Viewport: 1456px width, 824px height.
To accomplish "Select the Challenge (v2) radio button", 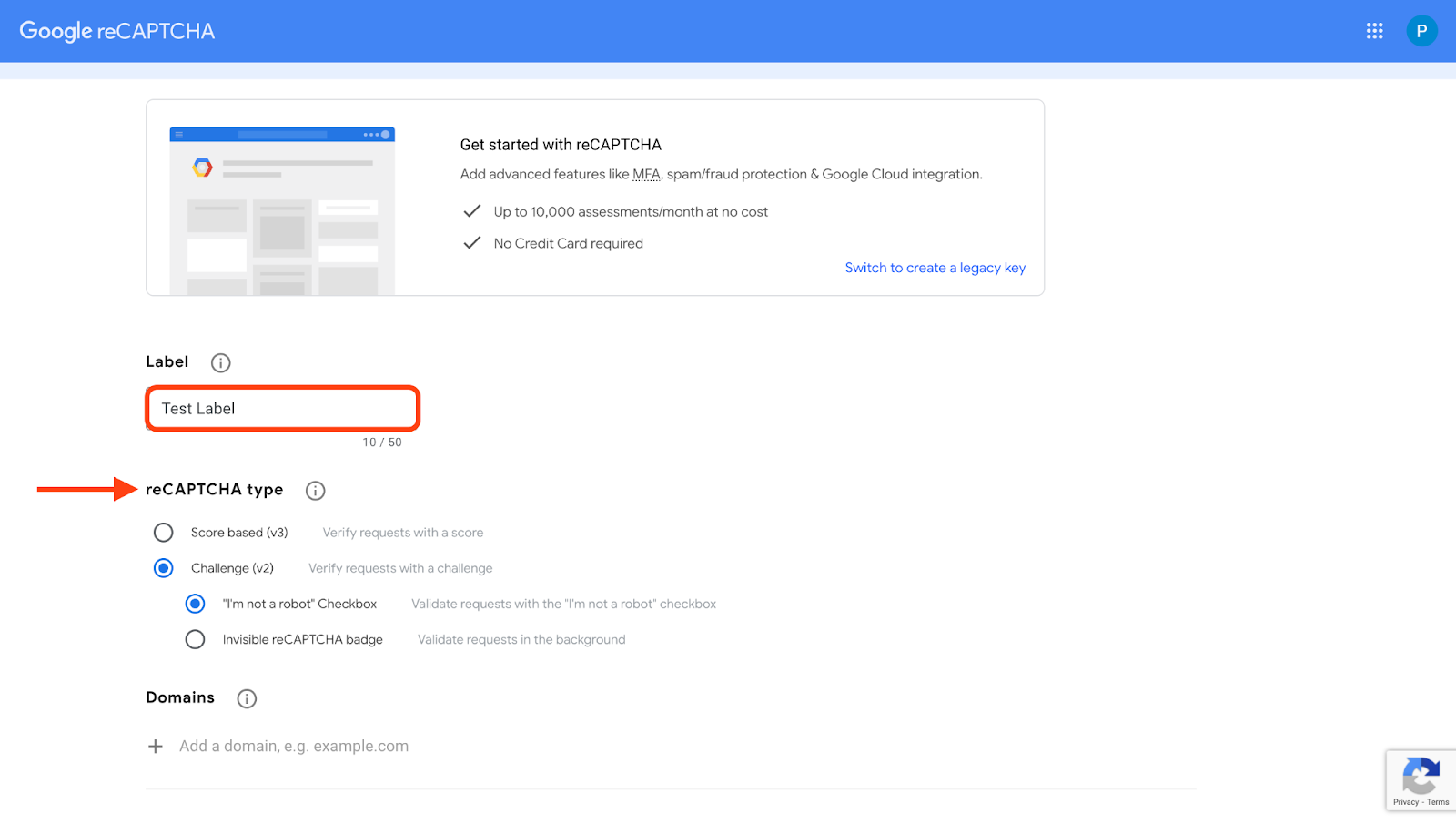I will [164, 568].
